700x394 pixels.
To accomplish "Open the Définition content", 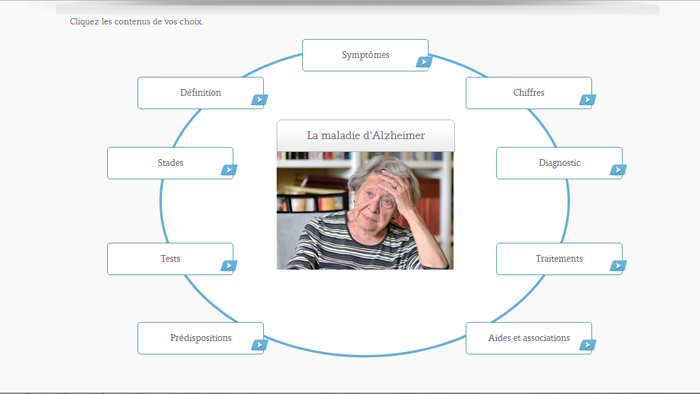I will [200, 93].
